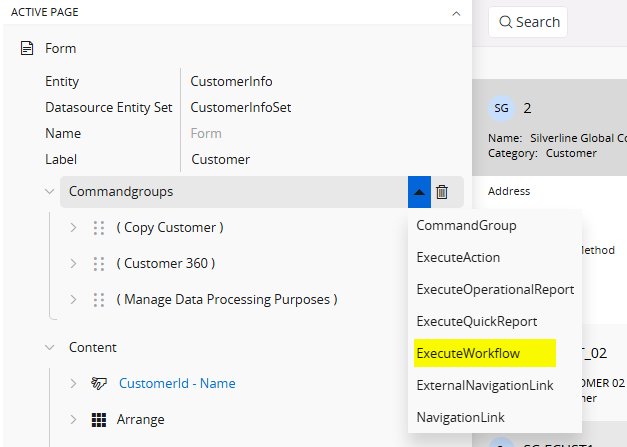Click the CustomerId - Name selector icon
The image size is (627, 447).
[x=99, y=383]
